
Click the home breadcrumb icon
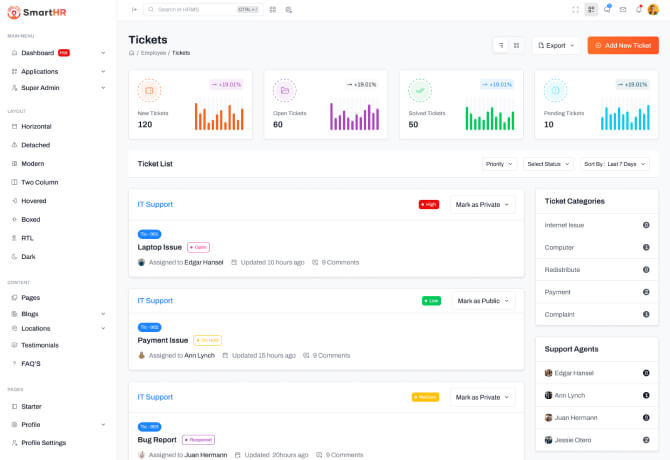(131, 52)
